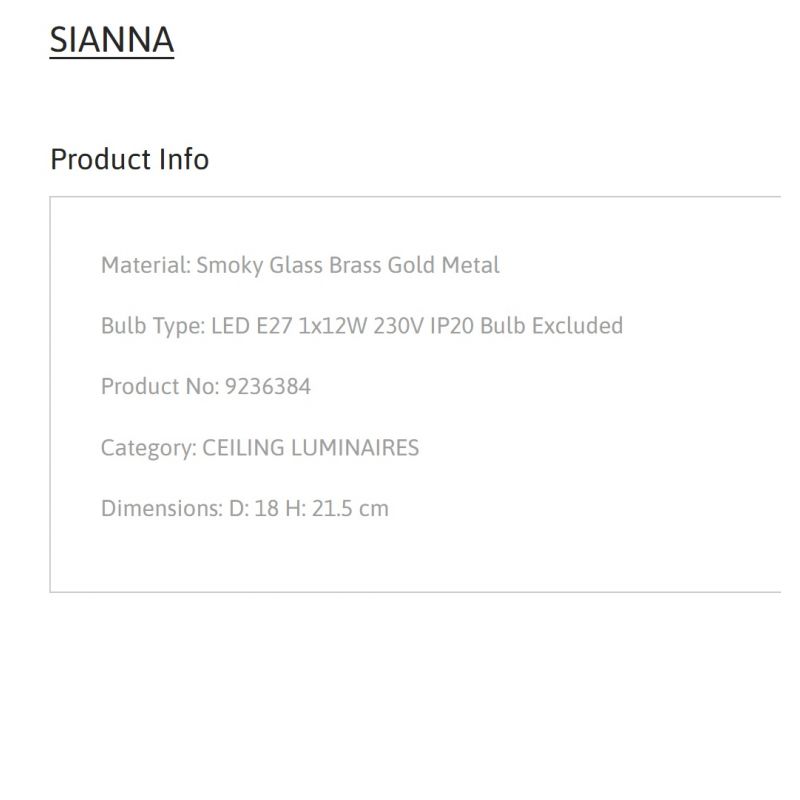Click the 21.5 cm height value

click(350, 509)
